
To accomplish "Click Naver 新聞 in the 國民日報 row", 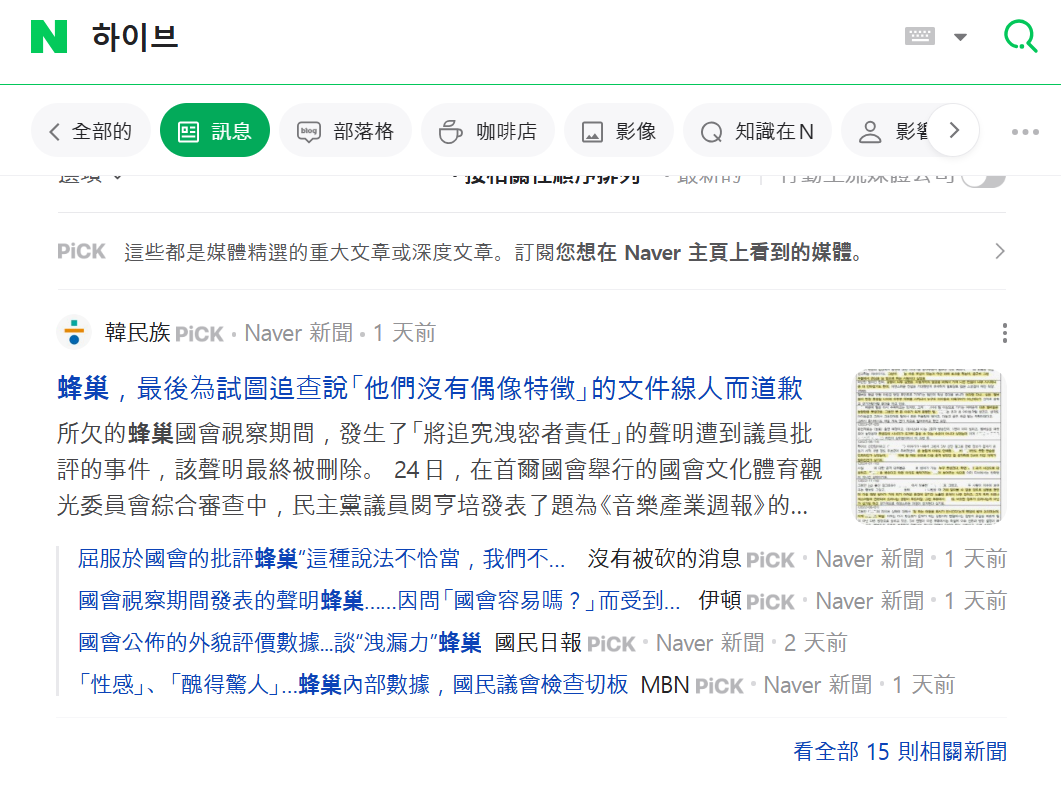I will 710,643.
